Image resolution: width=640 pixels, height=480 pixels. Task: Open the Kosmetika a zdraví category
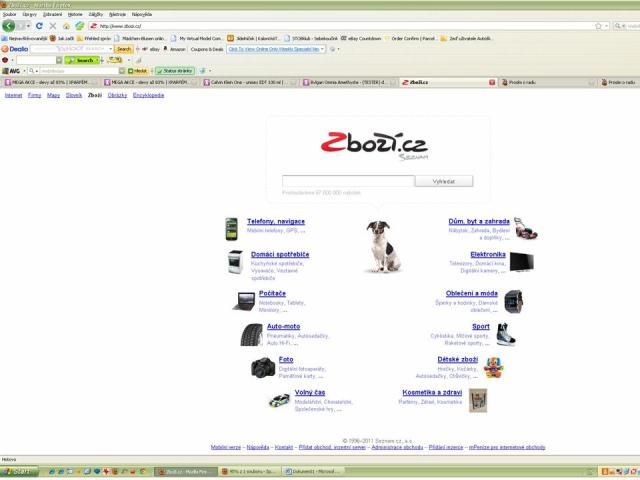tap(432, 393)
